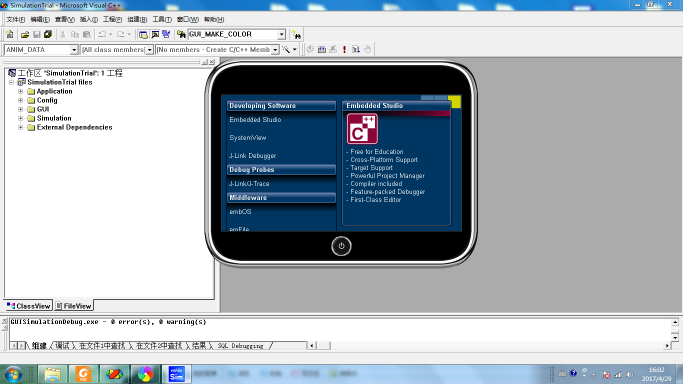Click the Copy toolbar icon
The height and width of the screenshot is (384, 683).
pyautogui.click(x=75, y=34)
